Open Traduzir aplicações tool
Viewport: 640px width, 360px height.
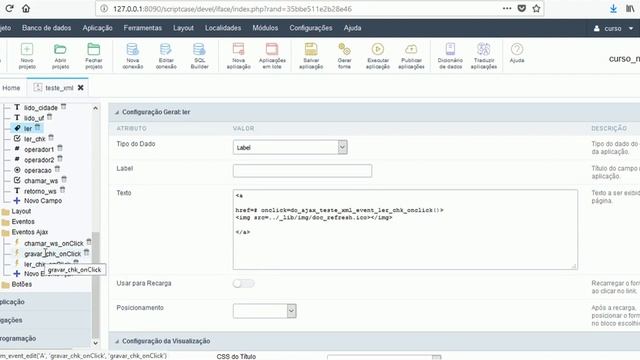tap(484, 56)
